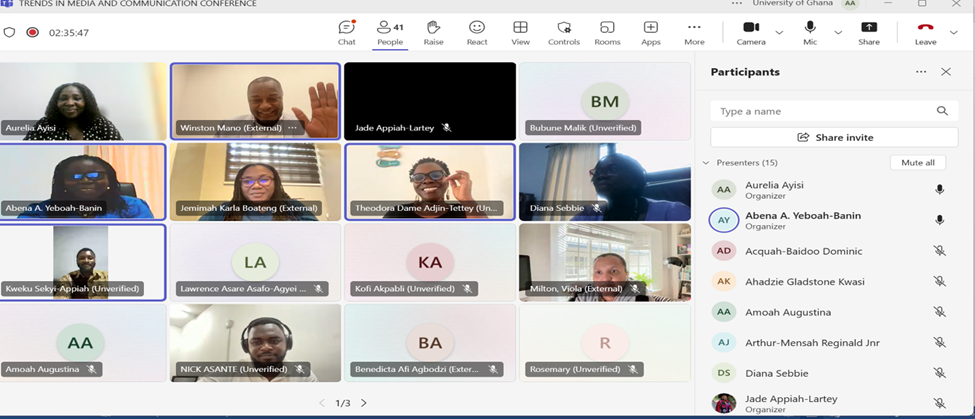Click the Share invite button

(x=834, y=137)
